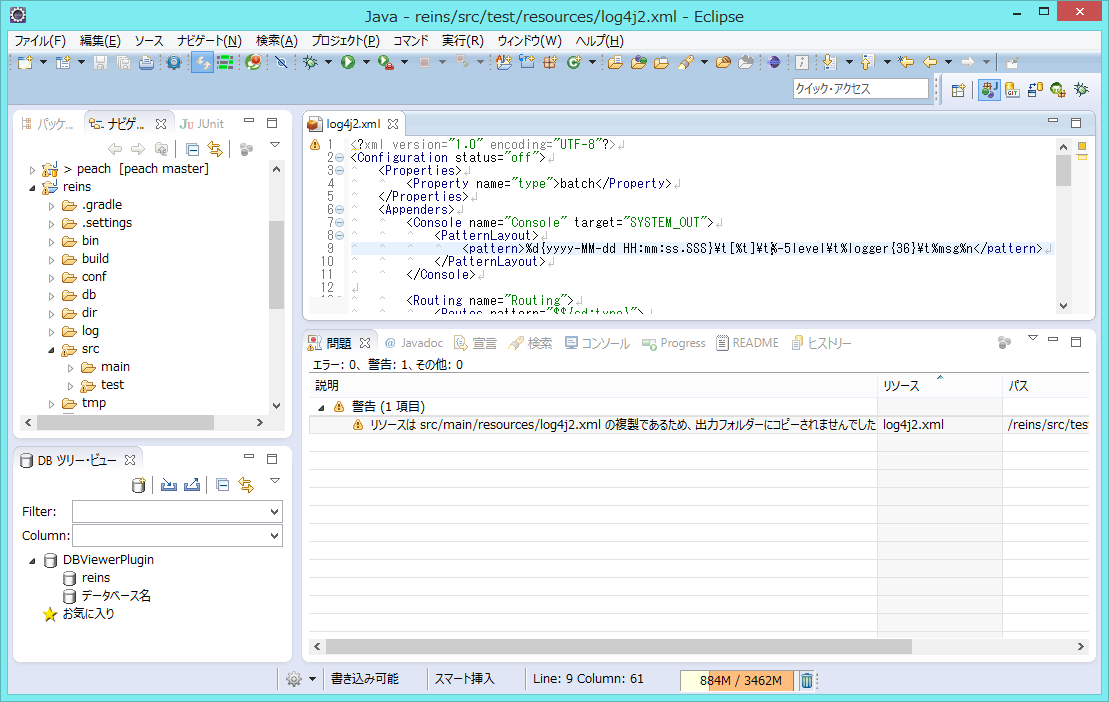This screenshot has height=702, width=1109.
Task: Start debugging with the Debug icon
Action: pyautogui.click(x=310, y=61)
